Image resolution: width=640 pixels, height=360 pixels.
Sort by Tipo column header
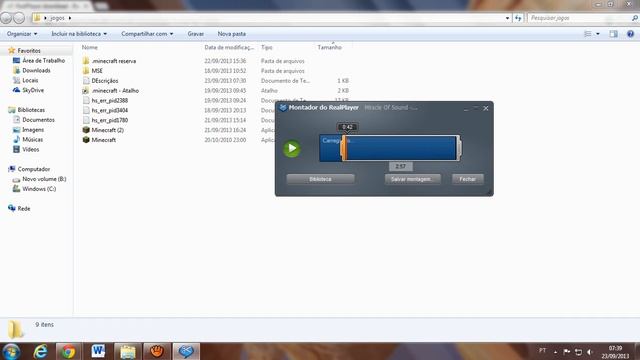tap(267, 47)
